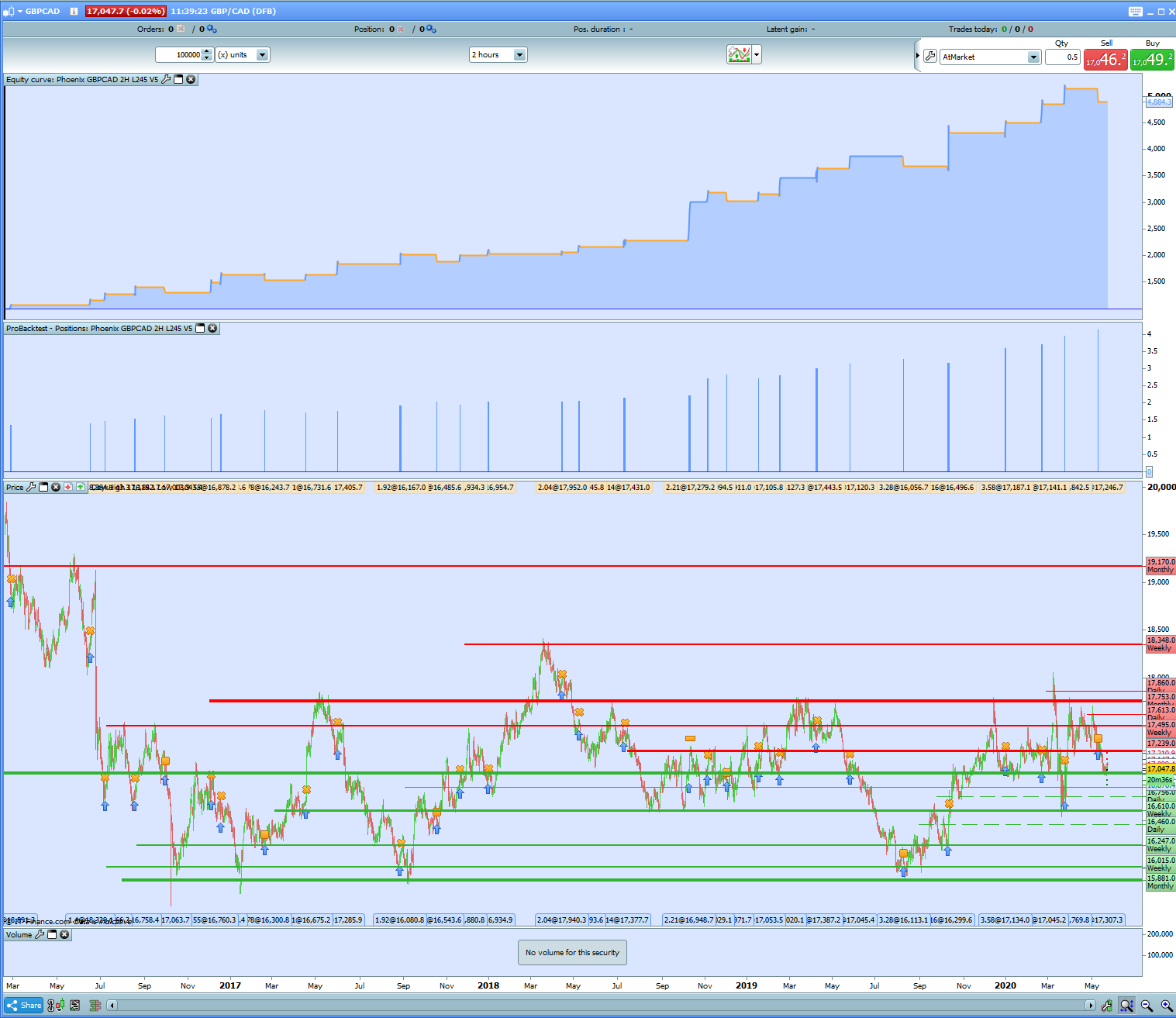Open Volume panel settings wrench
This screenshot has height=1018, width=1176.
40,934
